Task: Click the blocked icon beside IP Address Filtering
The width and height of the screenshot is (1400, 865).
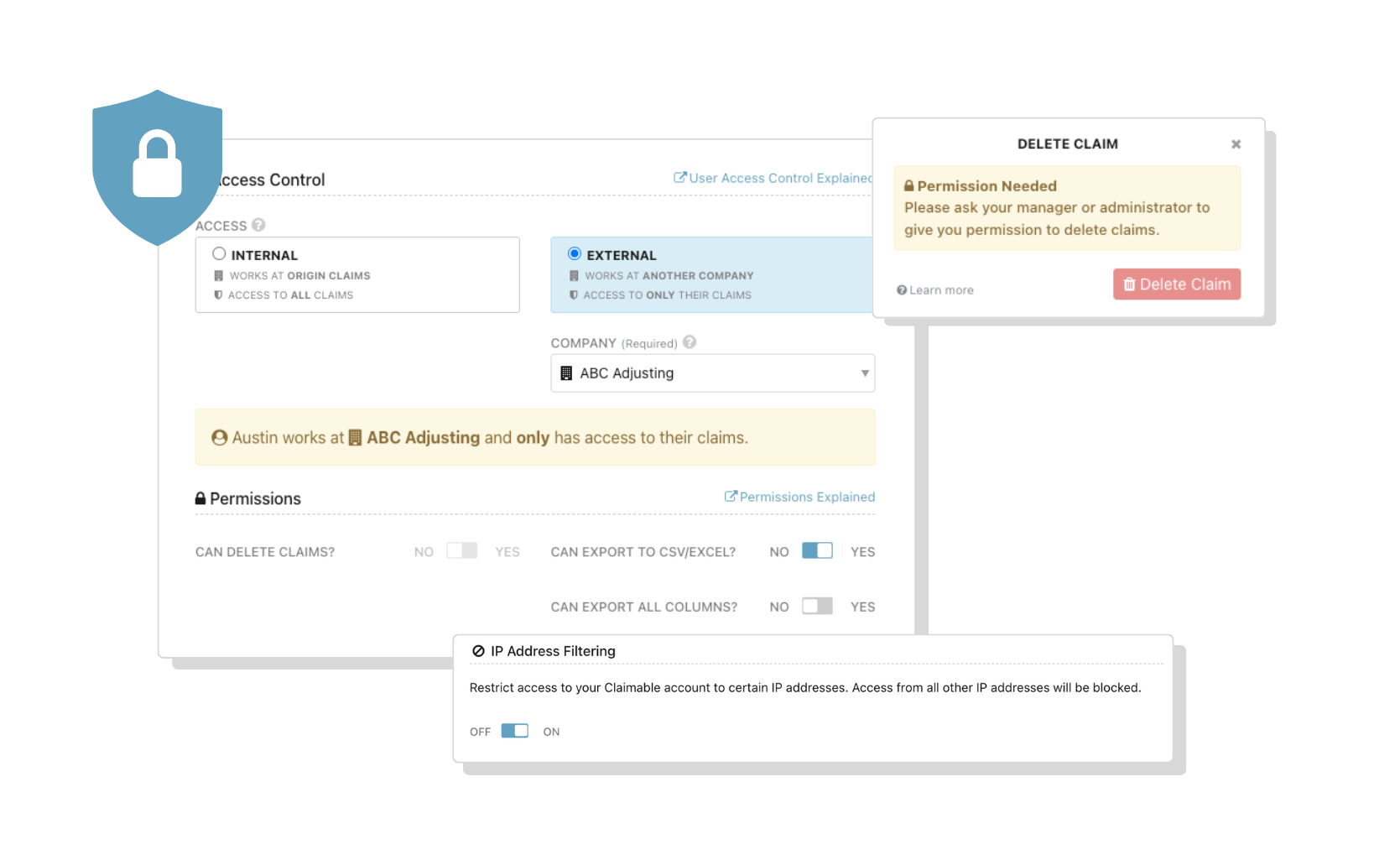Action: click(478, 651)
